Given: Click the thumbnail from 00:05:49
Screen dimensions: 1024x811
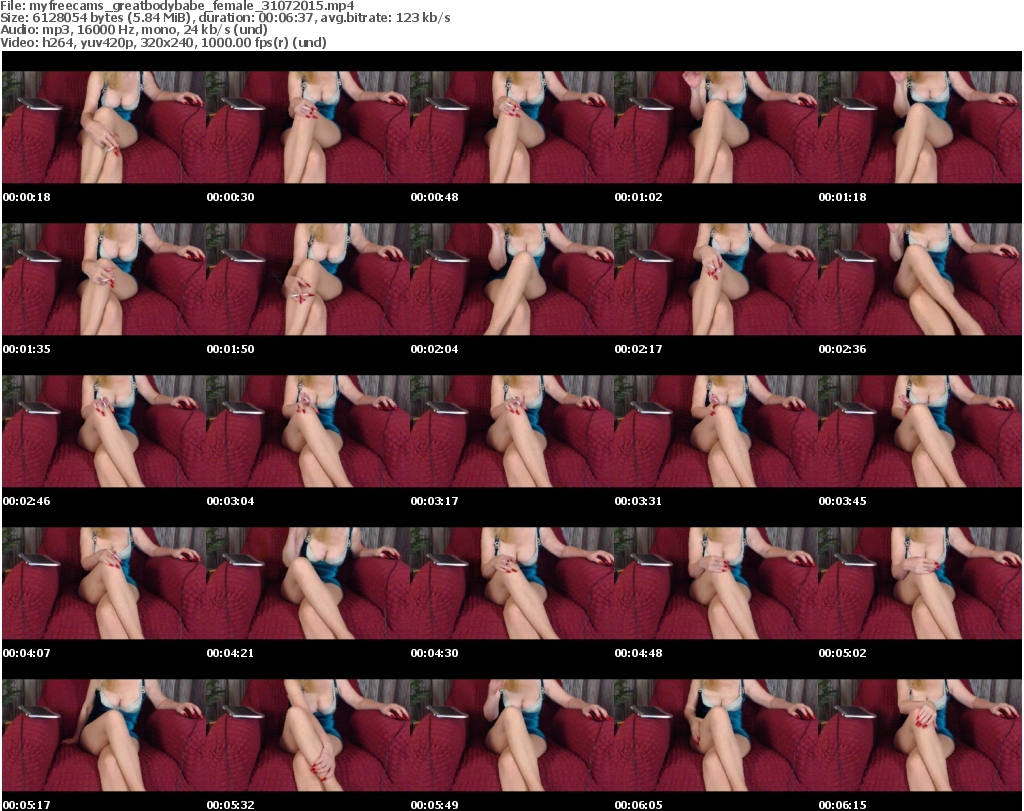Looking at the screenshot, I should tap(512, 735).
